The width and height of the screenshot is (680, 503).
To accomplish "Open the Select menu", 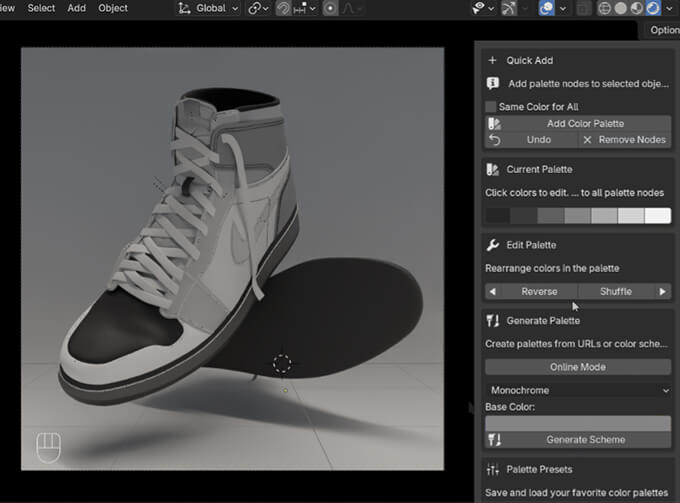I will click(x=41, y=8).
